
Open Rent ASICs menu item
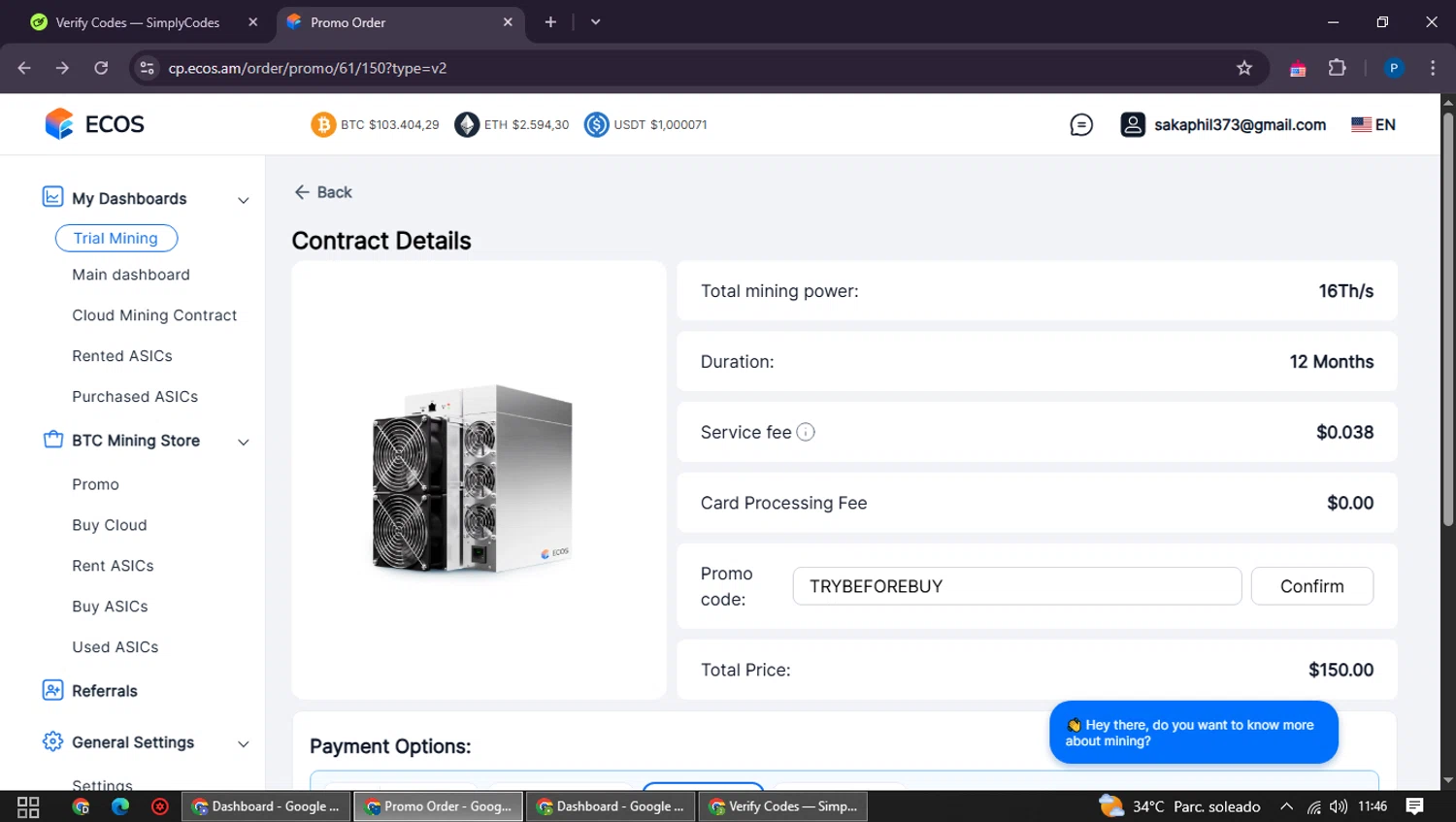(113, 566)
